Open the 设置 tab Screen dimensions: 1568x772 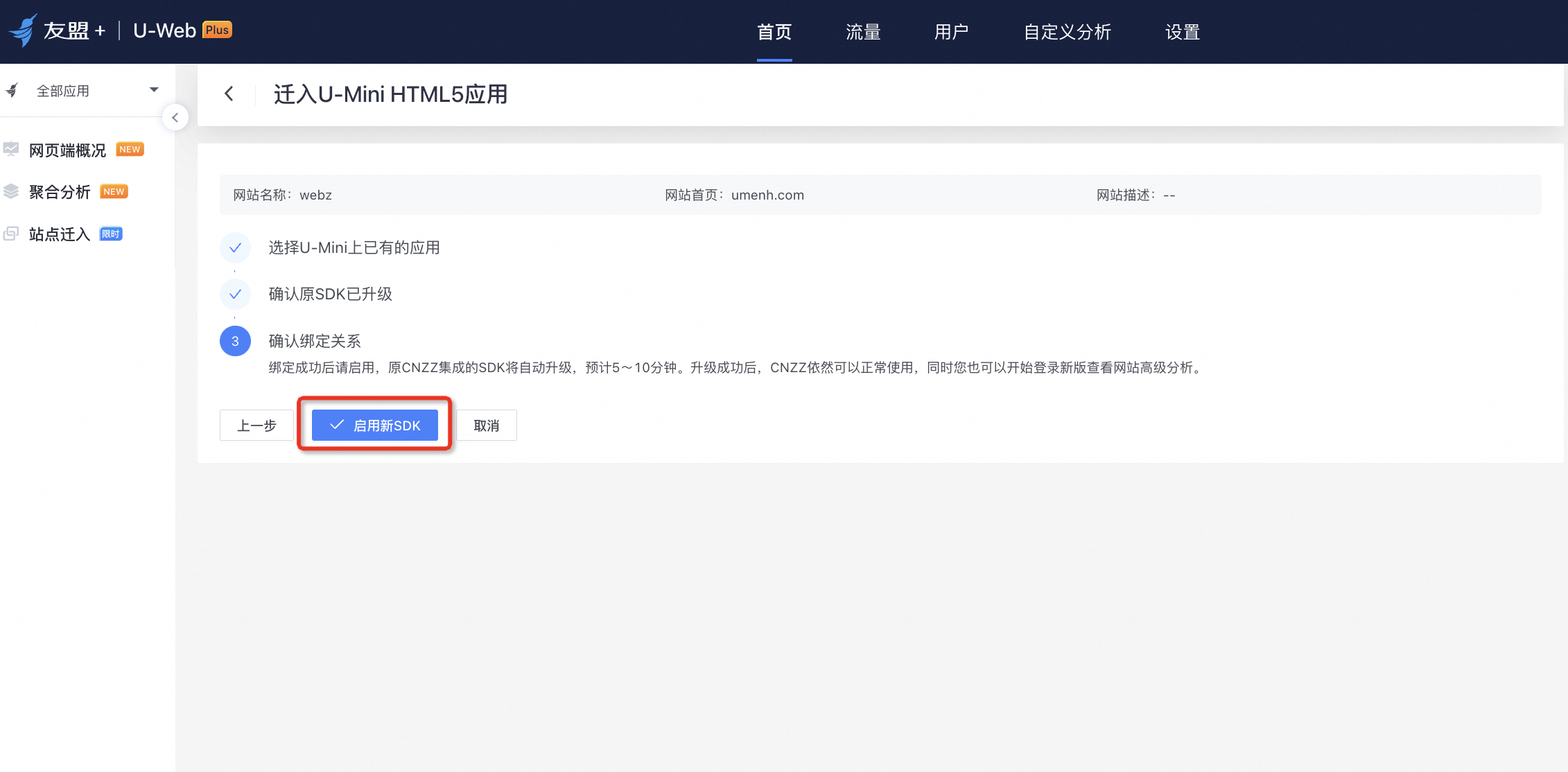[1183, 32]
